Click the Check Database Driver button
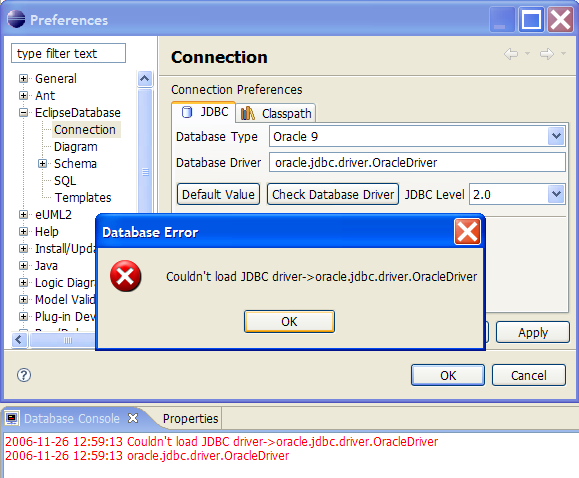 333,194
